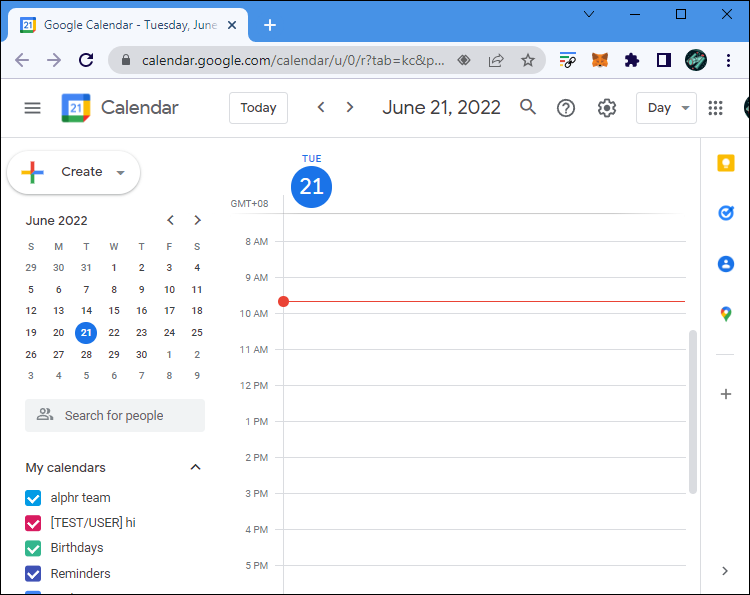Select June 30 in mini calendar
Image resolution: width=750 pixels, height=595 pixels.
coord(141,354)
